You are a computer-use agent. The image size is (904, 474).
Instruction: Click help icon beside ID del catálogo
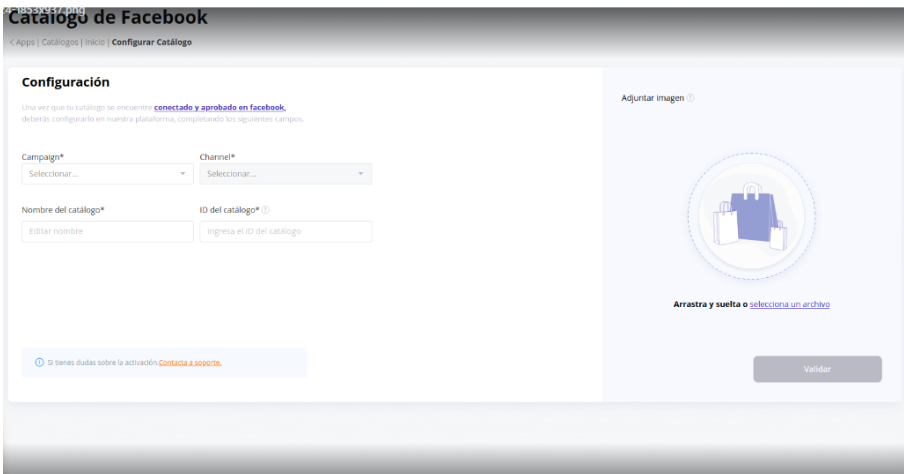click(266, 210)
